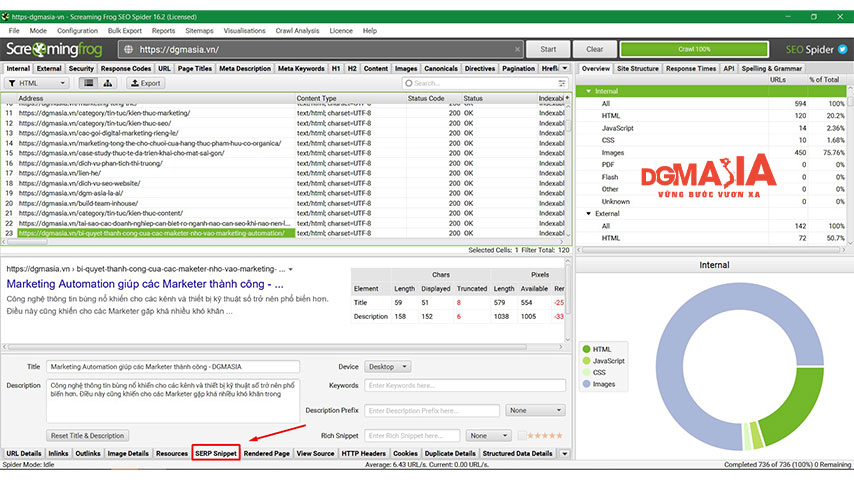Switch to the list view icon

89,83
